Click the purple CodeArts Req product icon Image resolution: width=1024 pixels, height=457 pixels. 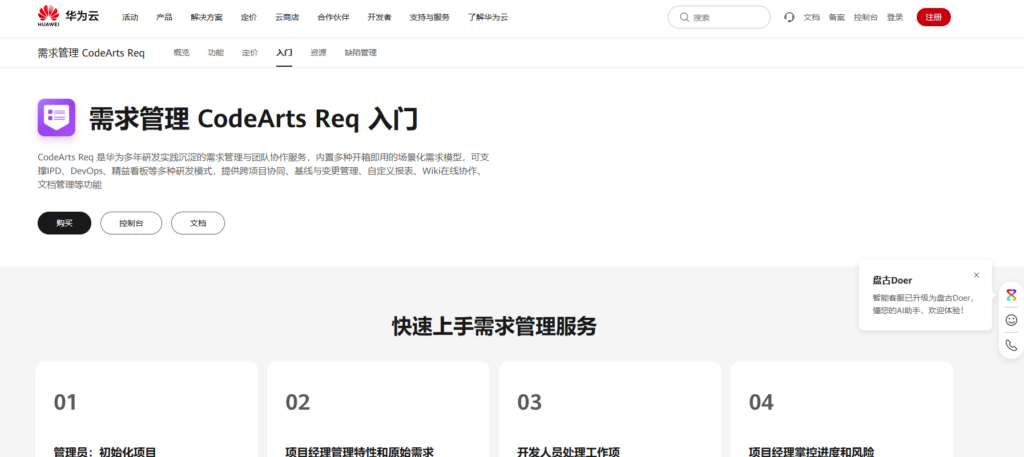tap(56, 118)
